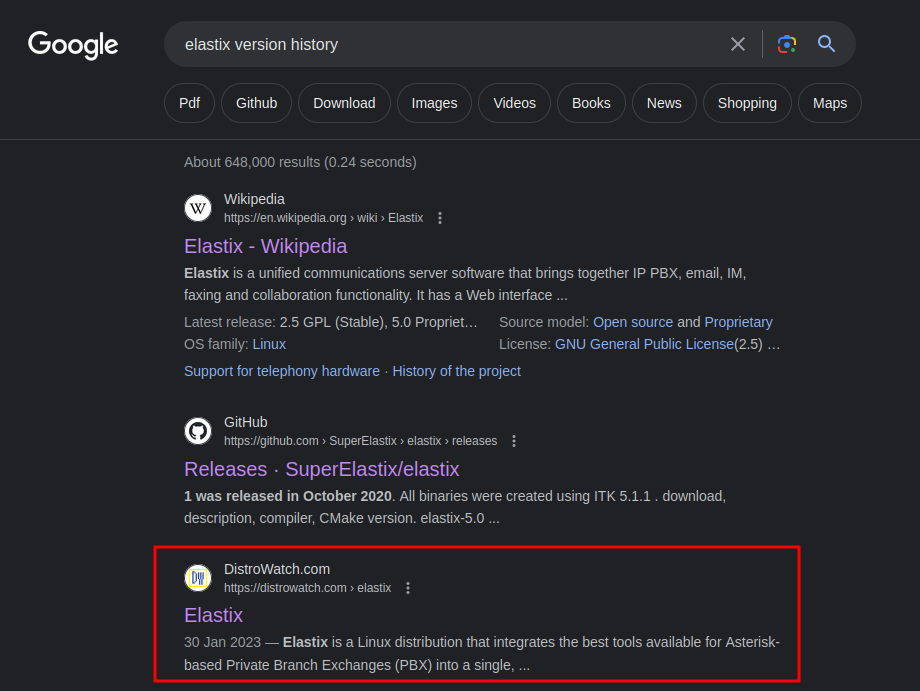Open the three-dot menu for DistroWatch result
920x691 pixels.
[x=408, y=588]
